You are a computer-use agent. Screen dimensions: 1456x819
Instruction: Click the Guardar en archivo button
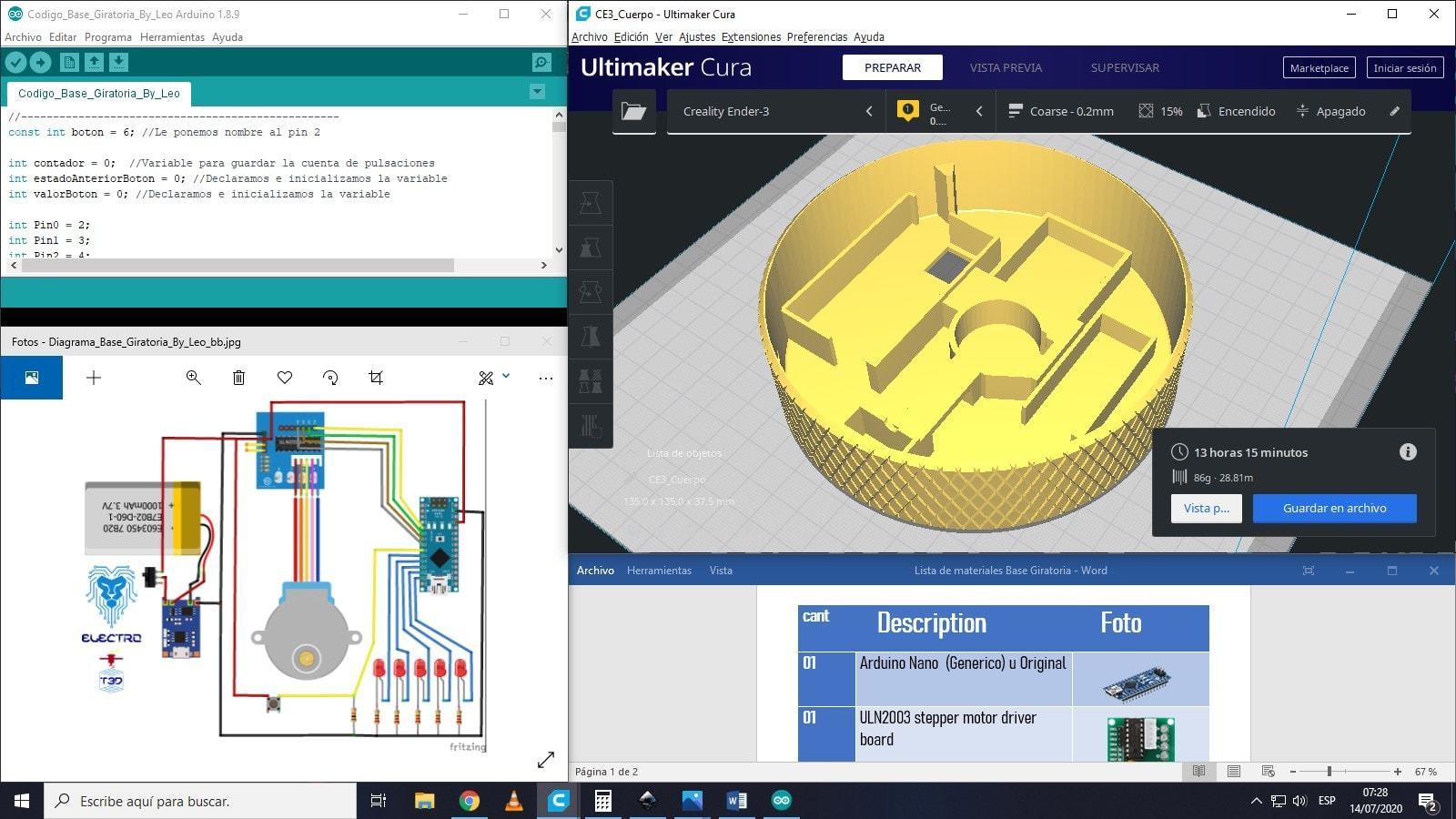[x=1334, y=508]
